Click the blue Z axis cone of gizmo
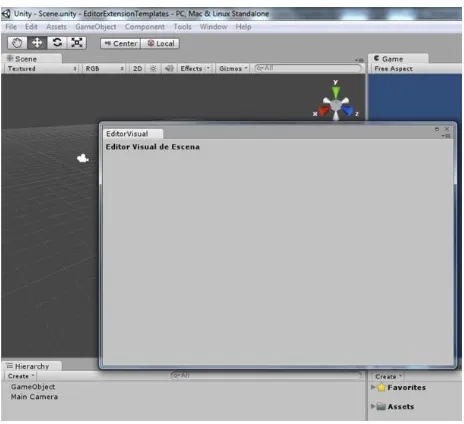This screenshot has height=424, width=464. [348, 111]
